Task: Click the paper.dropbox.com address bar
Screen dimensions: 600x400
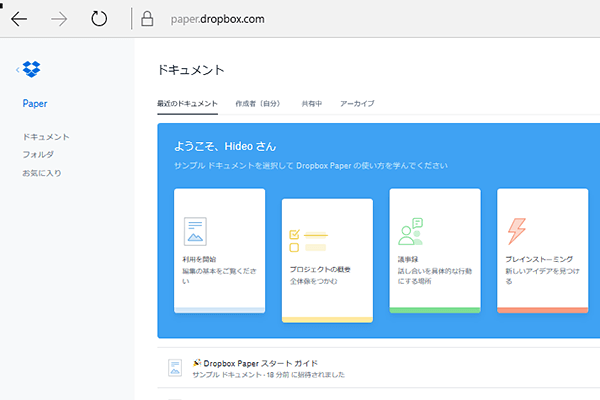Action: click(217, 19)
